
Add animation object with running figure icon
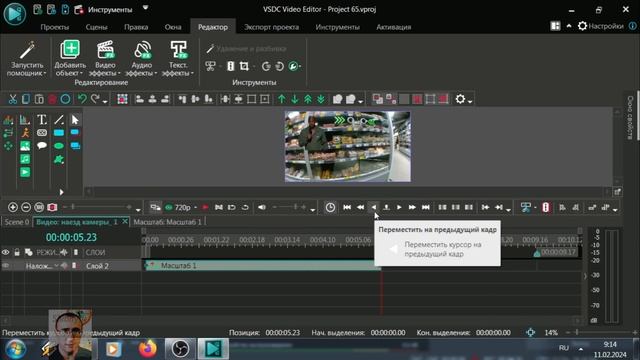(25, 133)
